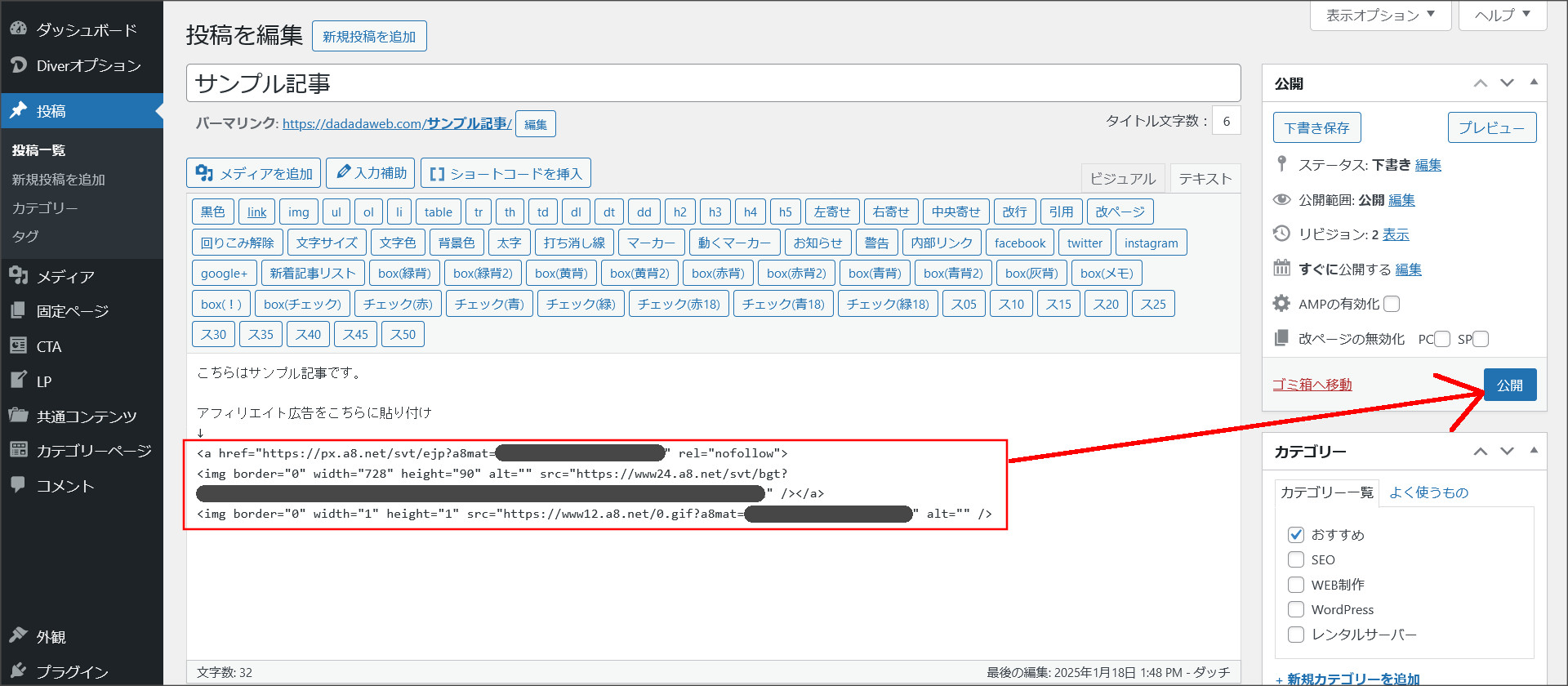
Task: Uncheck the おすすめ category
Action: [1296, 535]
